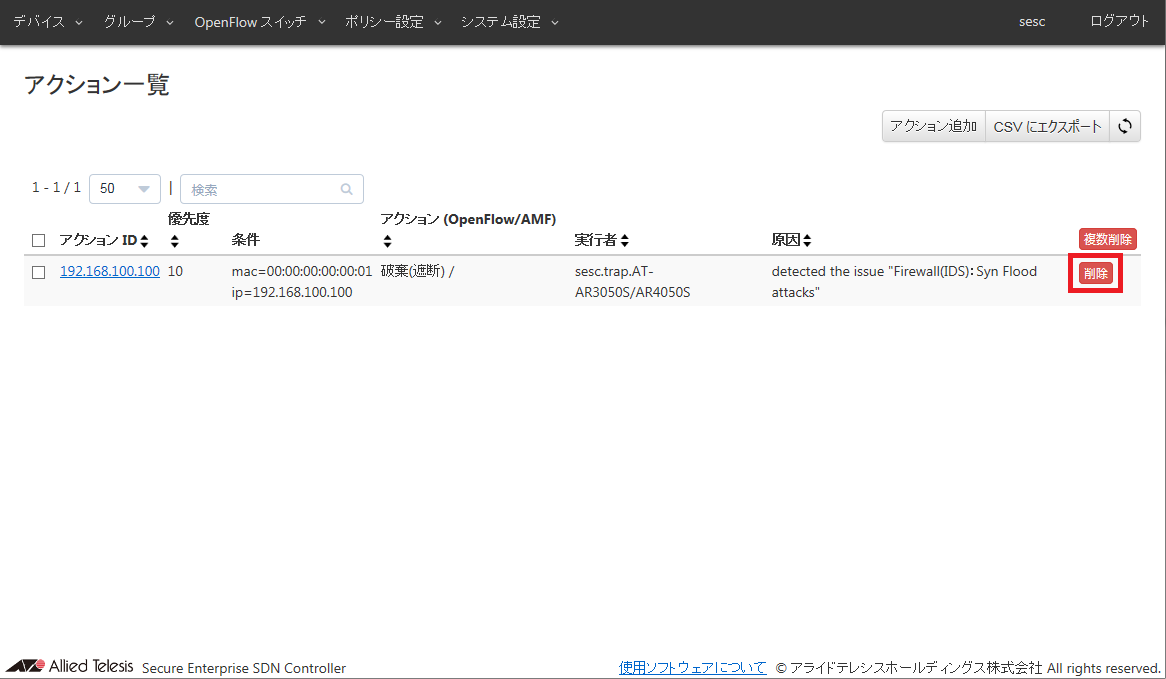Open the 使用ソフトウェアについて link
Viewport: 1166px width, 679px height.
[692, 668]
